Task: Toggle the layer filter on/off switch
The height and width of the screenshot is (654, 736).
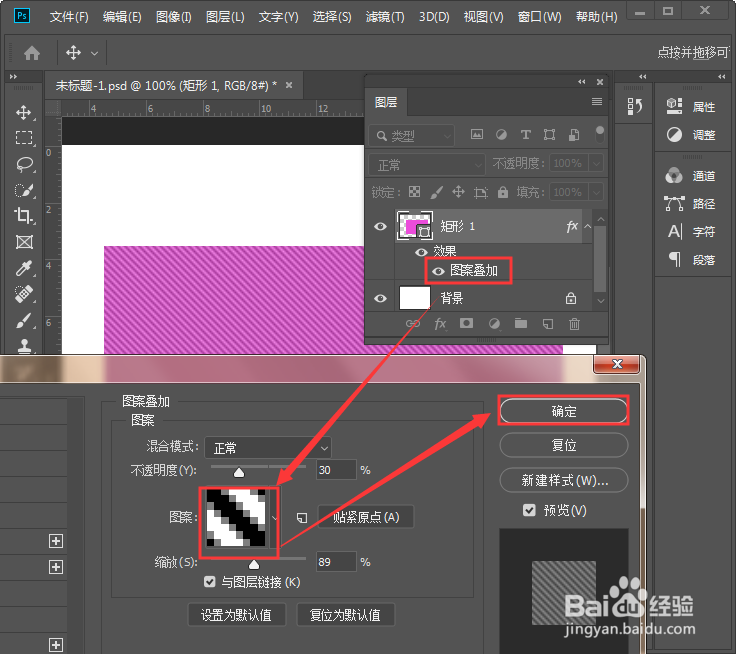Action: (599, 135)
